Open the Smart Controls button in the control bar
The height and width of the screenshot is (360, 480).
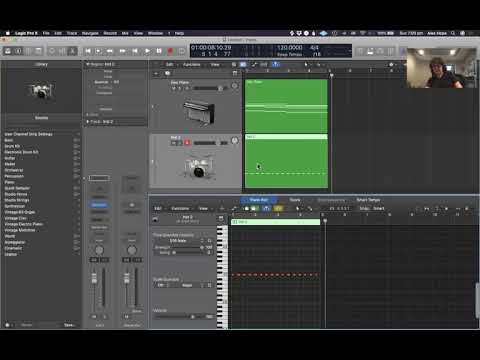[52, 51]
